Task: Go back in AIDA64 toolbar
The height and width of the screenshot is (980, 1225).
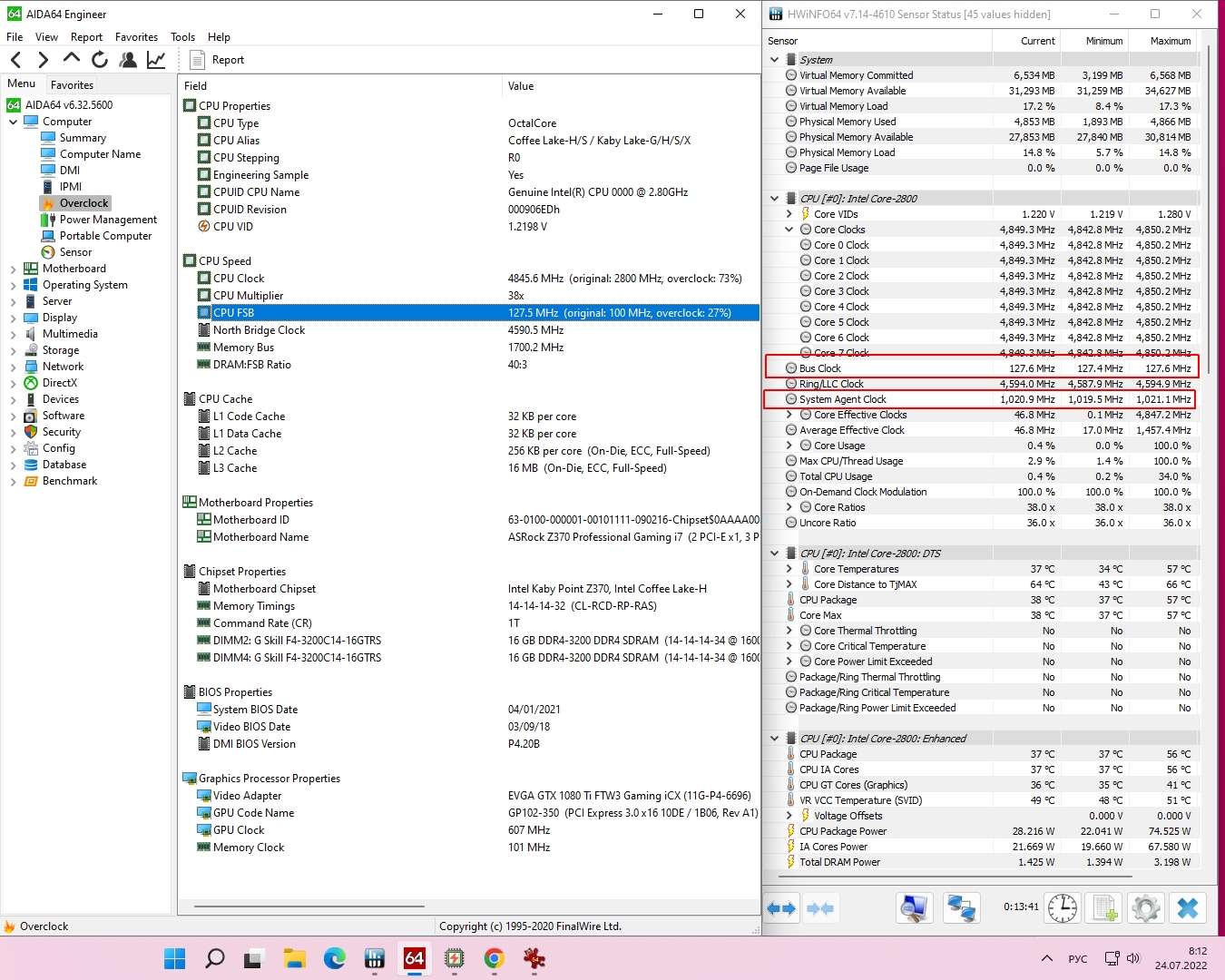Action: 16,60
